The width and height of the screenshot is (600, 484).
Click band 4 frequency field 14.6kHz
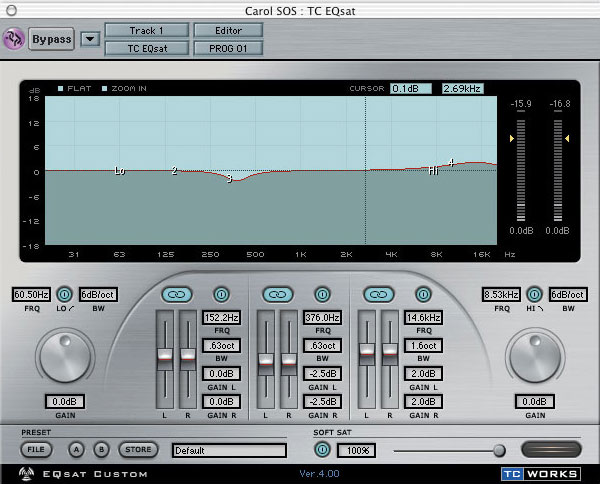tap(423, 318)
